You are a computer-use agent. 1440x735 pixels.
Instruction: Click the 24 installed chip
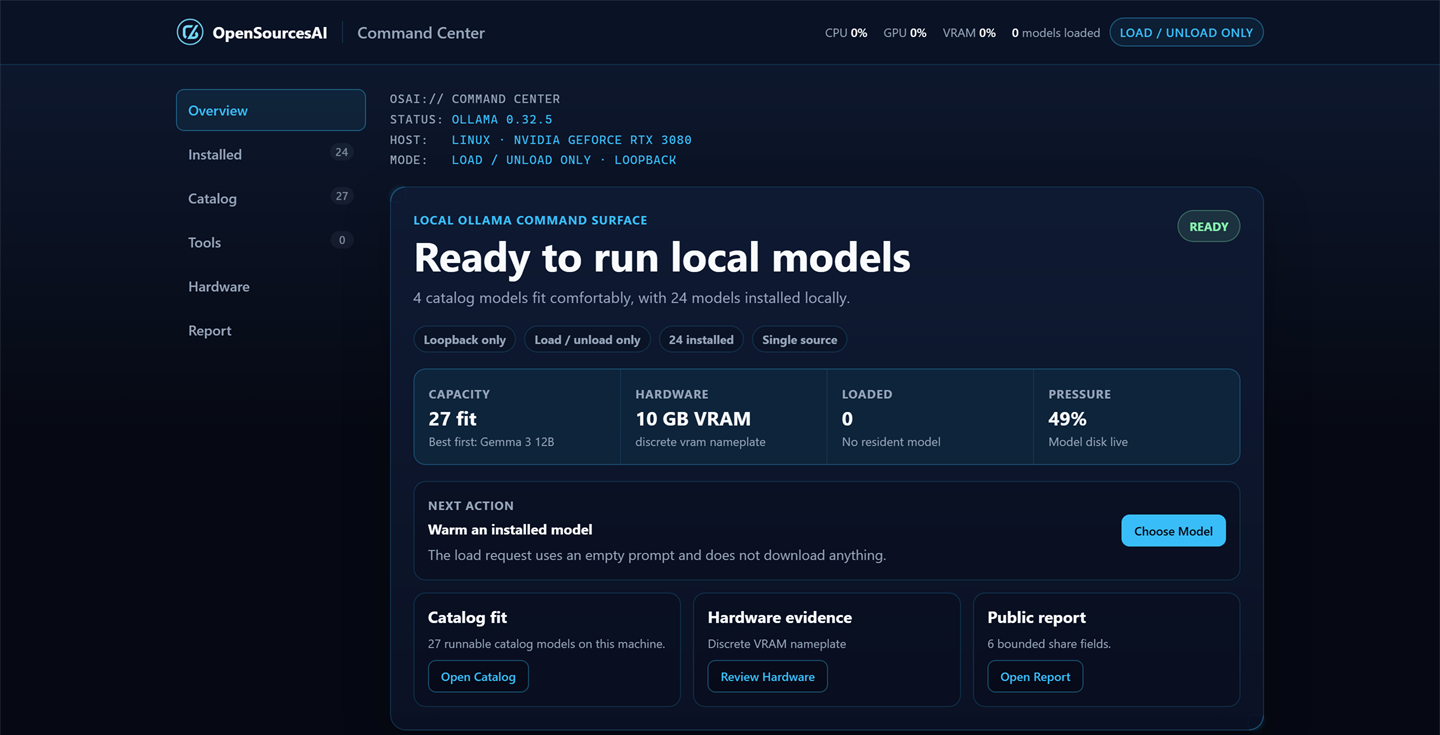click(701, 340)
